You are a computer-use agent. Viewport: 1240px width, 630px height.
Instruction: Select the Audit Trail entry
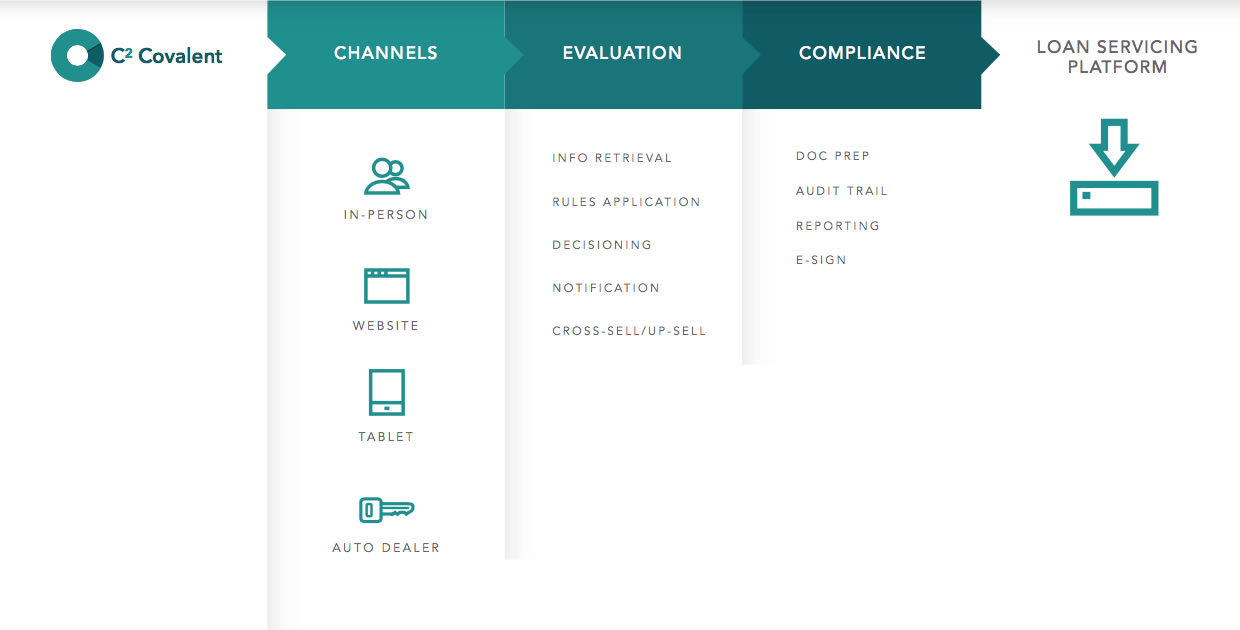(841, 190)
